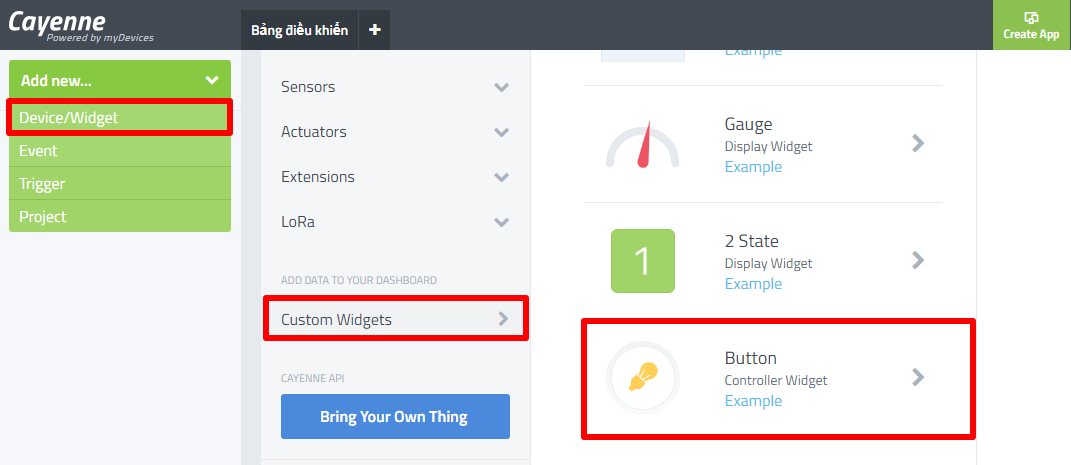Screen dimensions: 1071x465
Task: Click the green 2 State widget icon
Action: pyautogui.click(x=642, y=261)
